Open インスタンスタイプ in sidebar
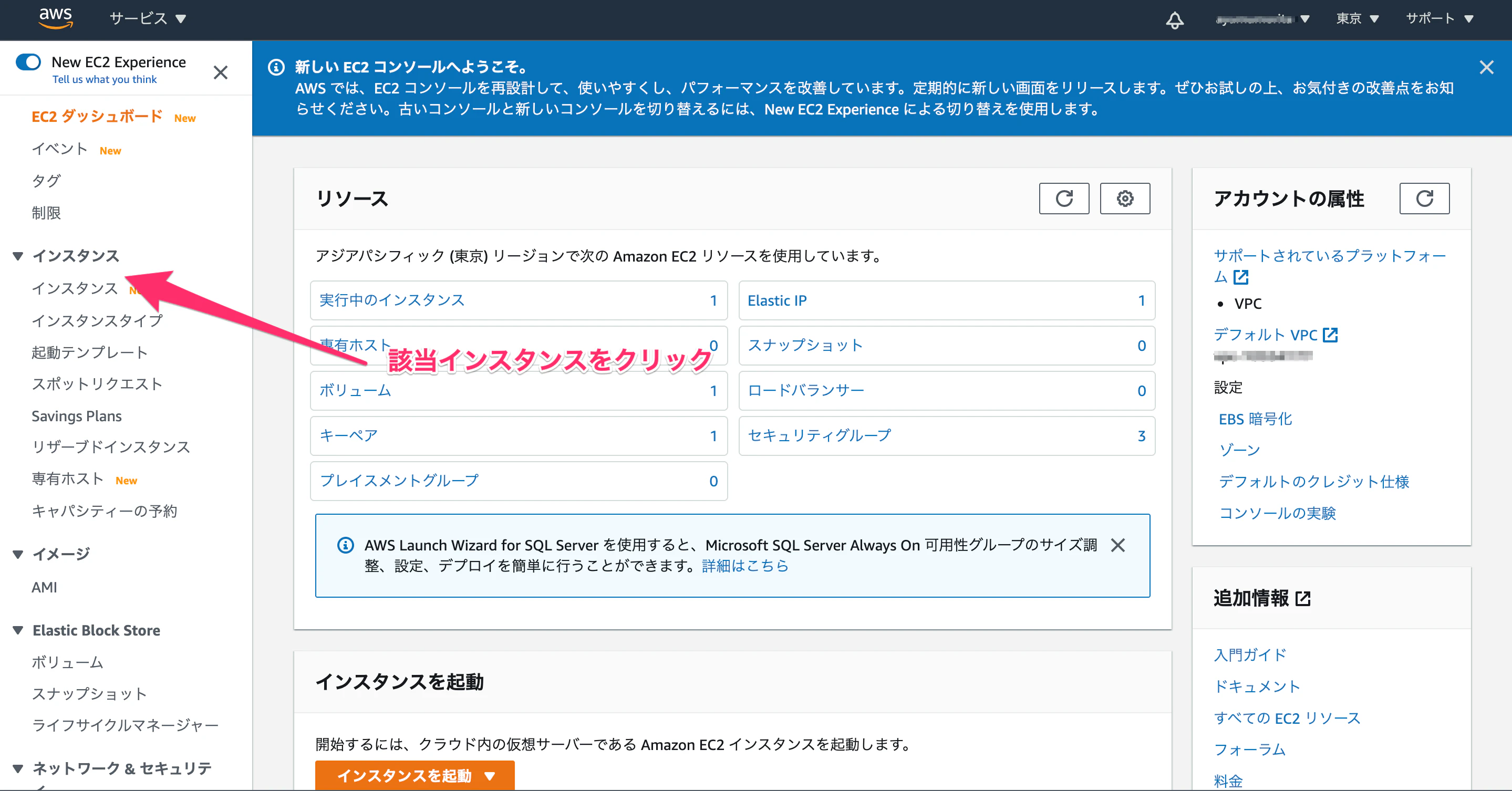This screenshot has width=1512, height=791. click(x=97, y=320)
